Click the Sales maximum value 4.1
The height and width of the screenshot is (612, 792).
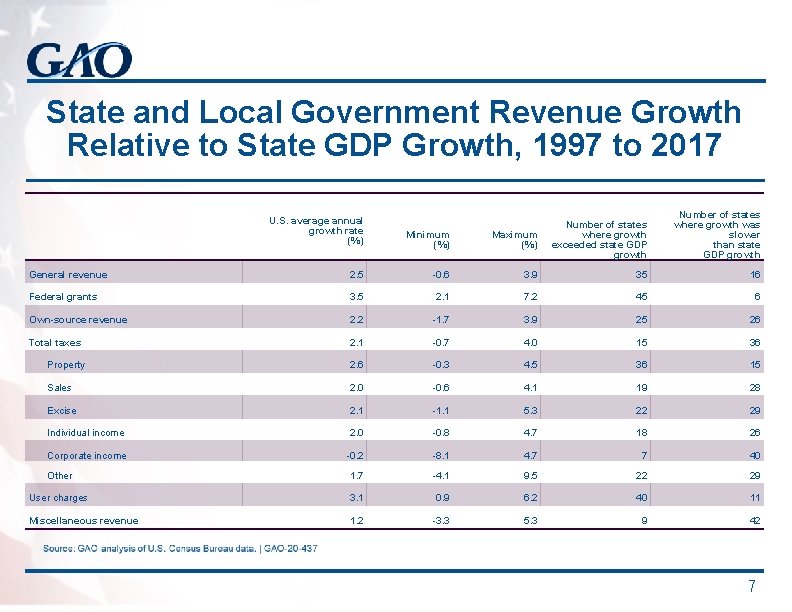point(530,388)
